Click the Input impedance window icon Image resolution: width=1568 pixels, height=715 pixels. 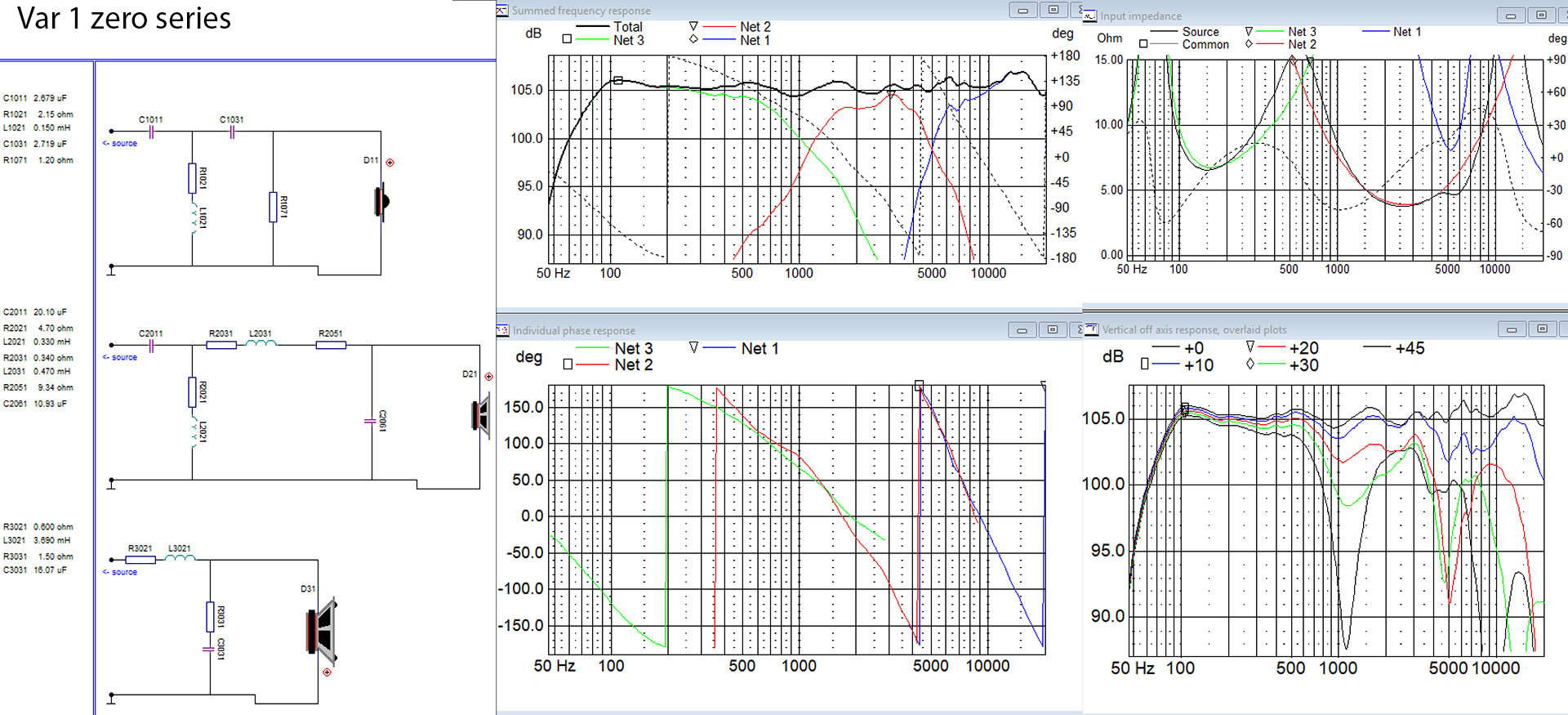(x=1090, y=16)
